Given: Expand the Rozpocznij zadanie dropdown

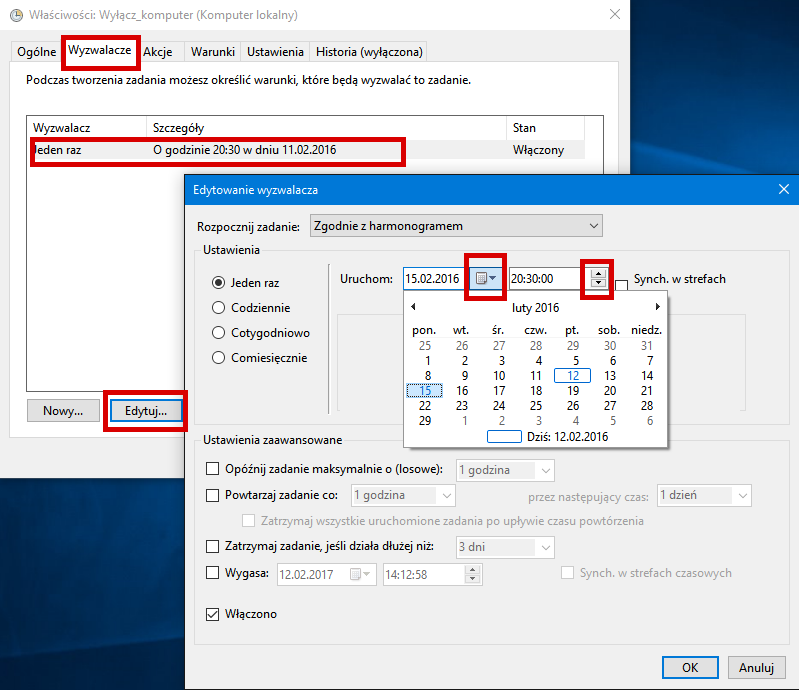Looking at the screenshot, I should pos(456,226).
